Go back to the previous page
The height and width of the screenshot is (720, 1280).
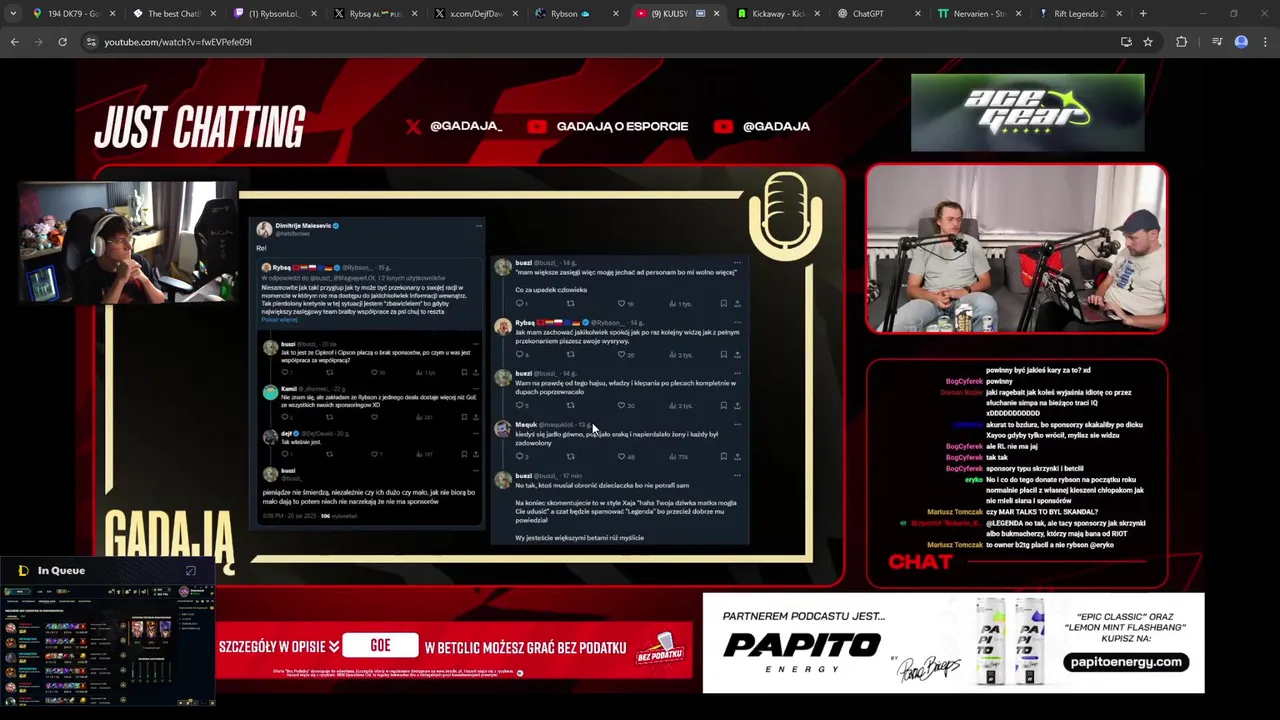point(14,42)
